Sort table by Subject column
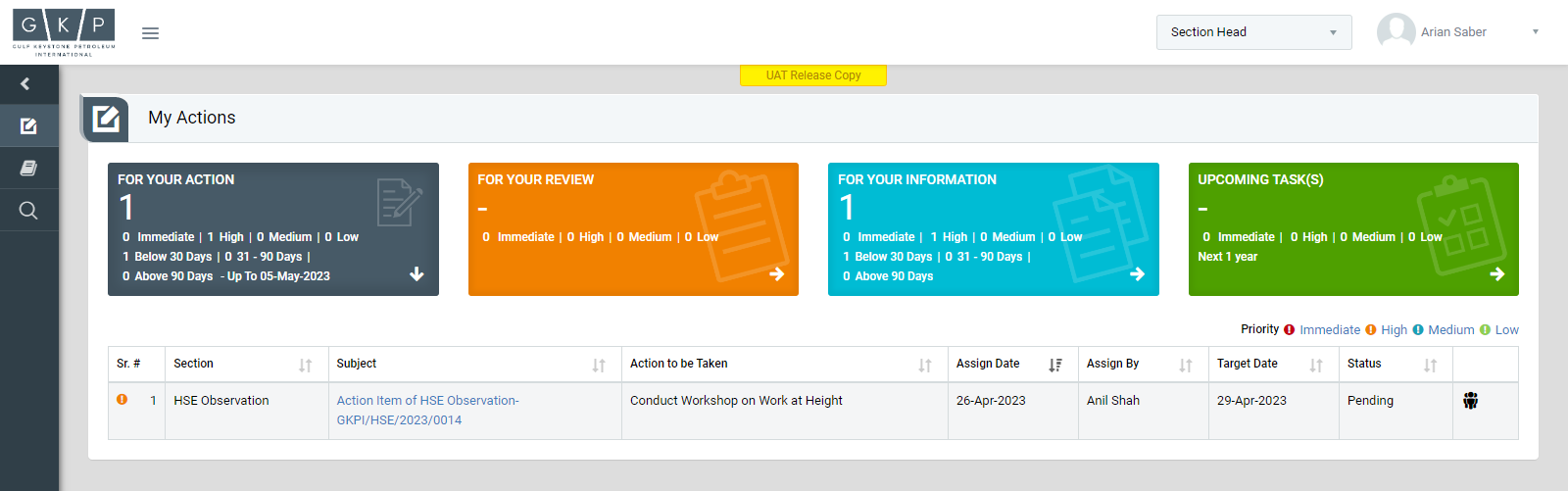 (599, 365)
